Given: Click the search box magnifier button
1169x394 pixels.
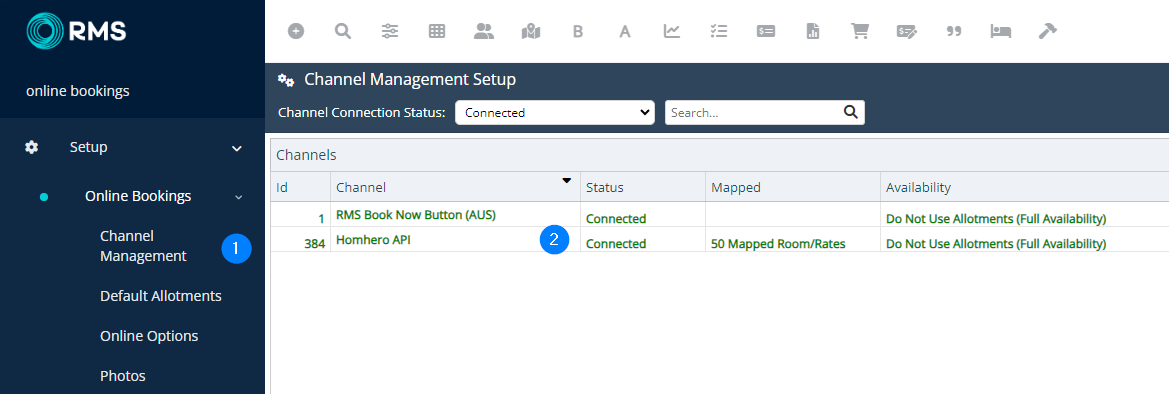Looking at the screenshot, I should pos(851,112).
